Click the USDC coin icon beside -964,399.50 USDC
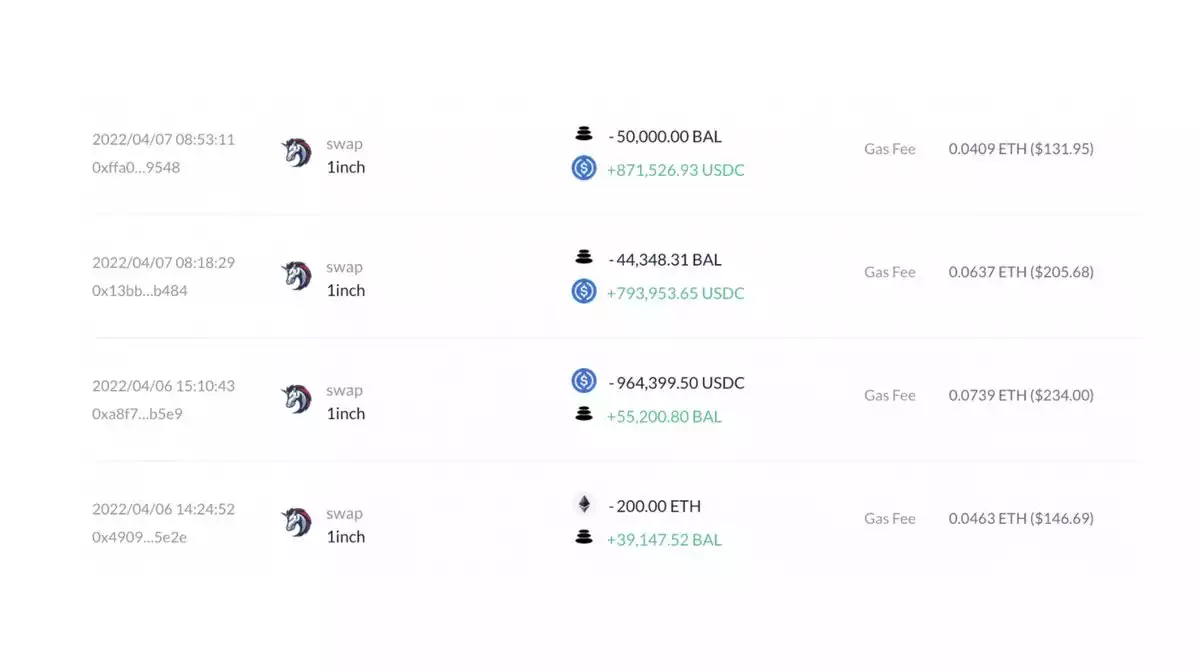Image resolution: width=1200 pixels, height=672 pixels. 584,381
